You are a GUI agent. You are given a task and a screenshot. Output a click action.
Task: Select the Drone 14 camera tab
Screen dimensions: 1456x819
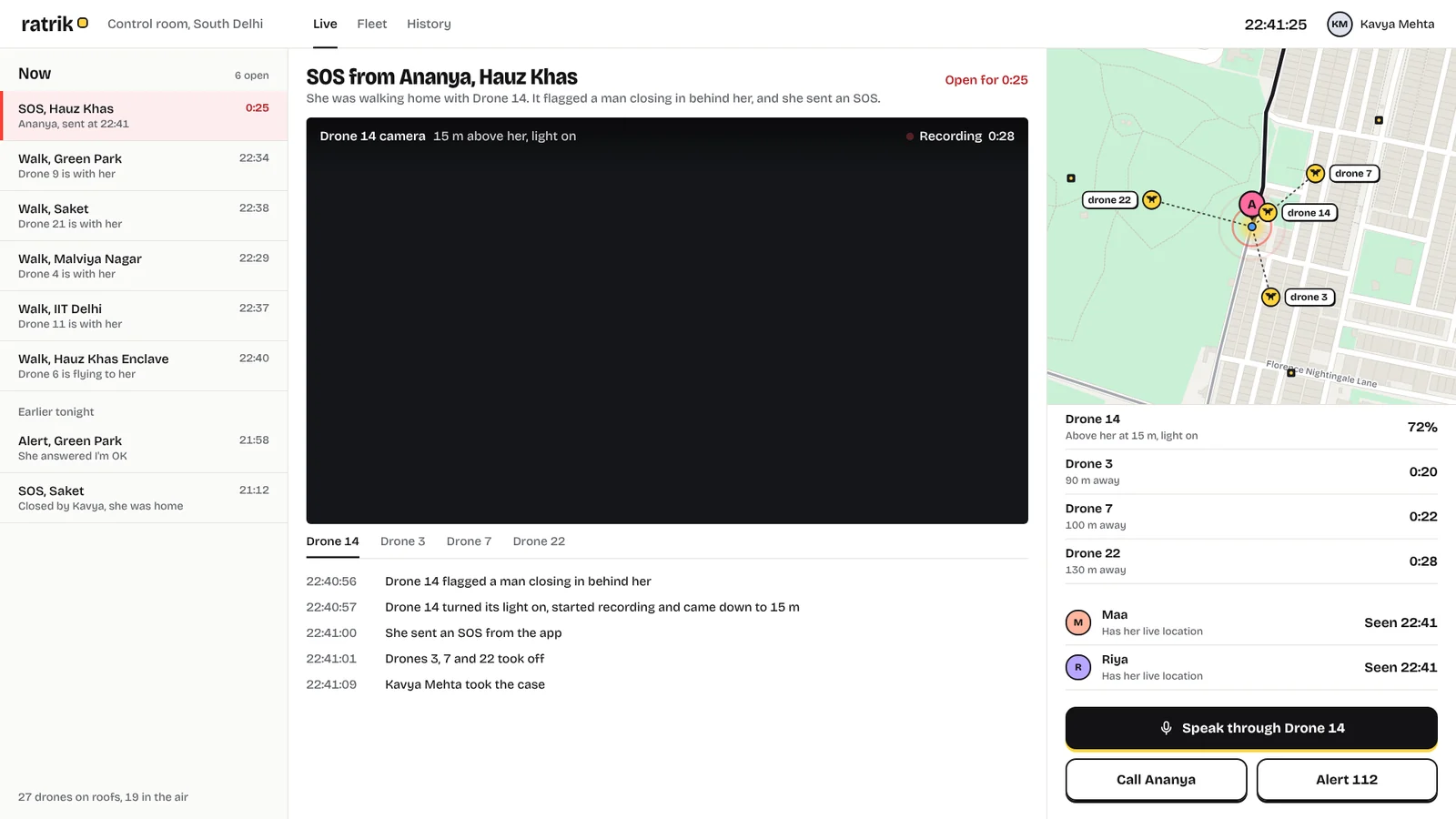(332, 541)
